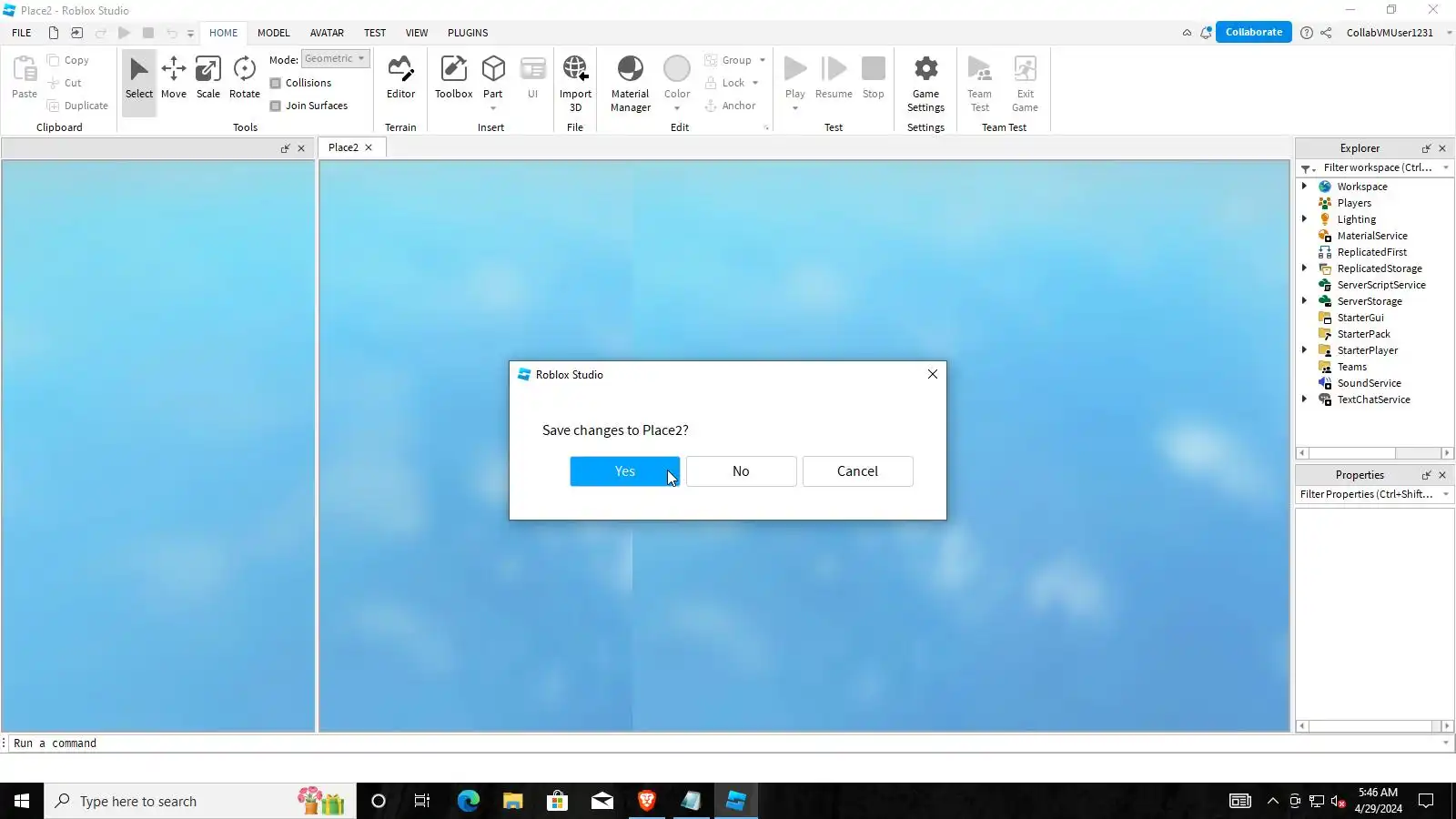This screenshot has width=1456, height=819.
Task: Open Game Settings
Action: pyautogui.click(x=925, y=84)
